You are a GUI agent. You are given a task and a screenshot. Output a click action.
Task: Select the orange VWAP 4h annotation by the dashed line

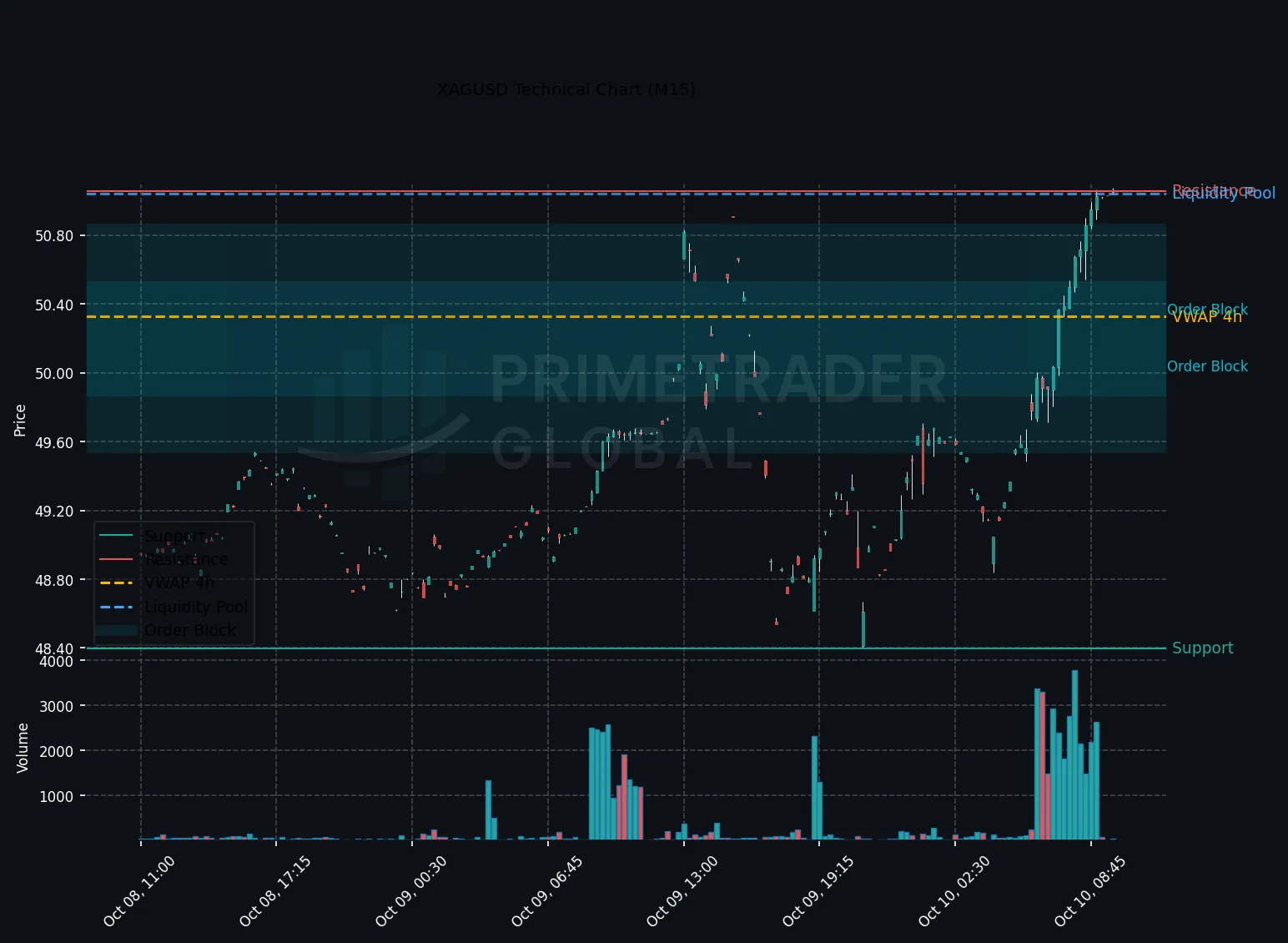pos(1207,317)
